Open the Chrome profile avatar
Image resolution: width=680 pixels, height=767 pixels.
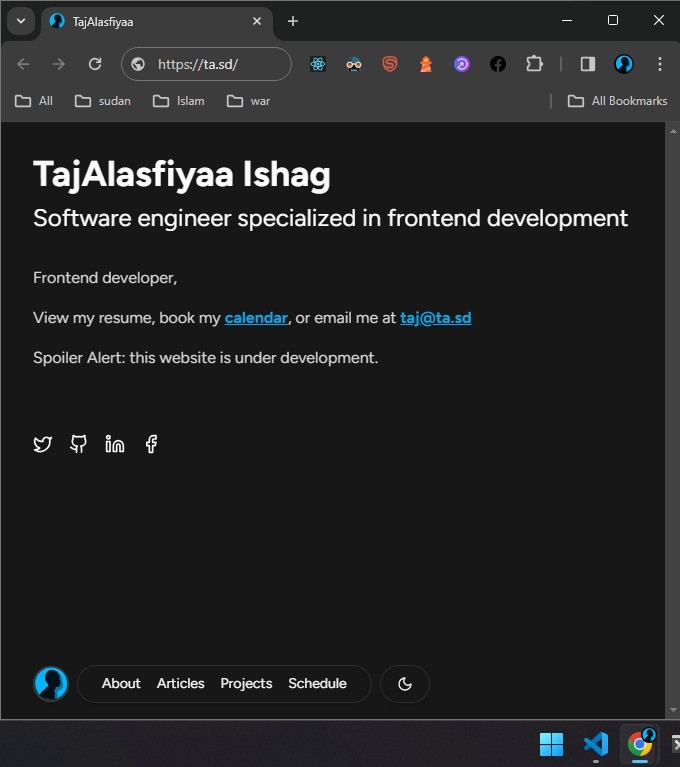(624, 64)
